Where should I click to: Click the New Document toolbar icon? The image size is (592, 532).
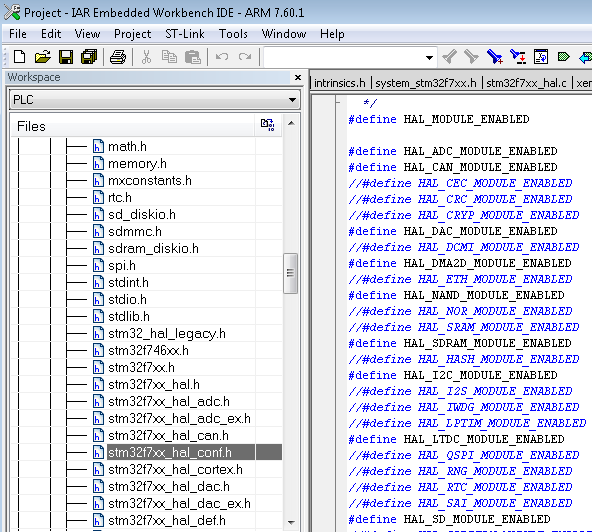coord(20,57)
